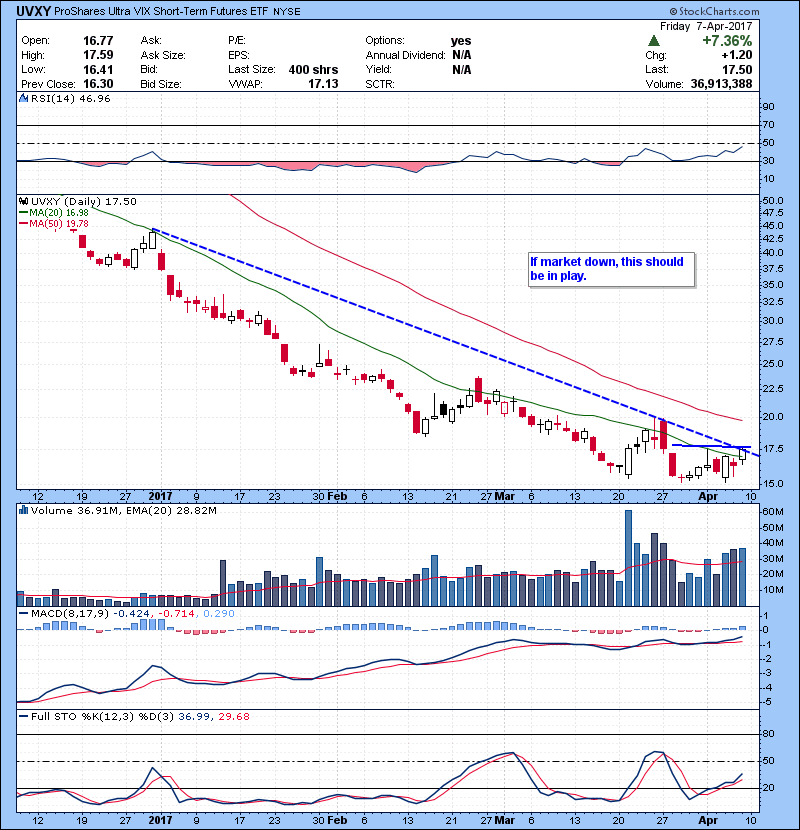
Task: Click the 60M volume axis label
Action: click(x=772, y=511)
